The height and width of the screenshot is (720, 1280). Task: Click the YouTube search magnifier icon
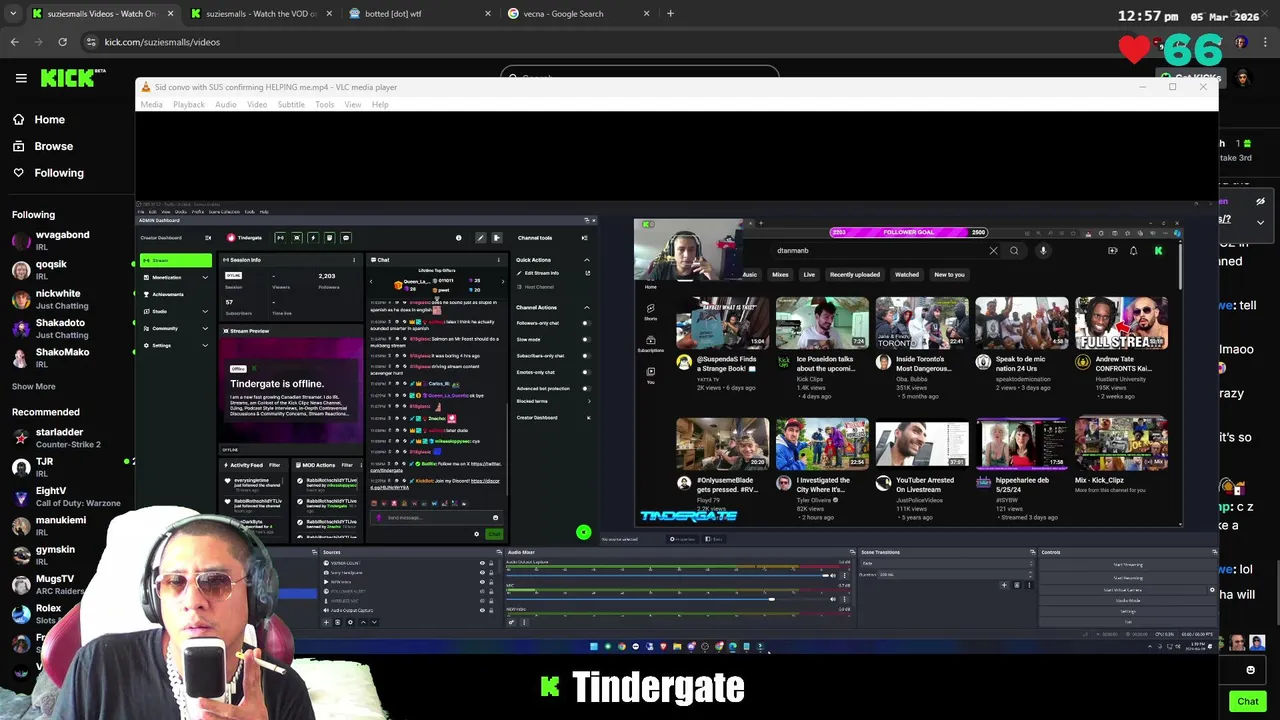point(1014,251)
